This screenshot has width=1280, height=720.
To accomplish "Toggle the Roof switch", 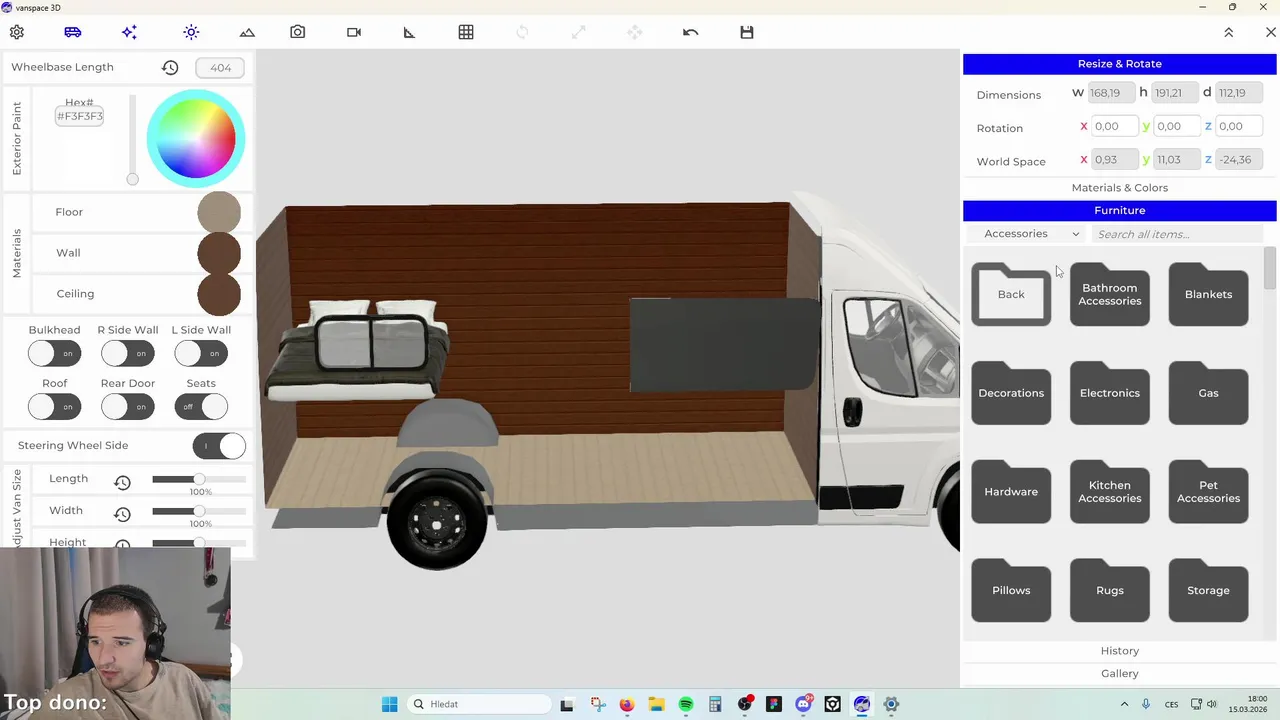I will coord(54,407).
